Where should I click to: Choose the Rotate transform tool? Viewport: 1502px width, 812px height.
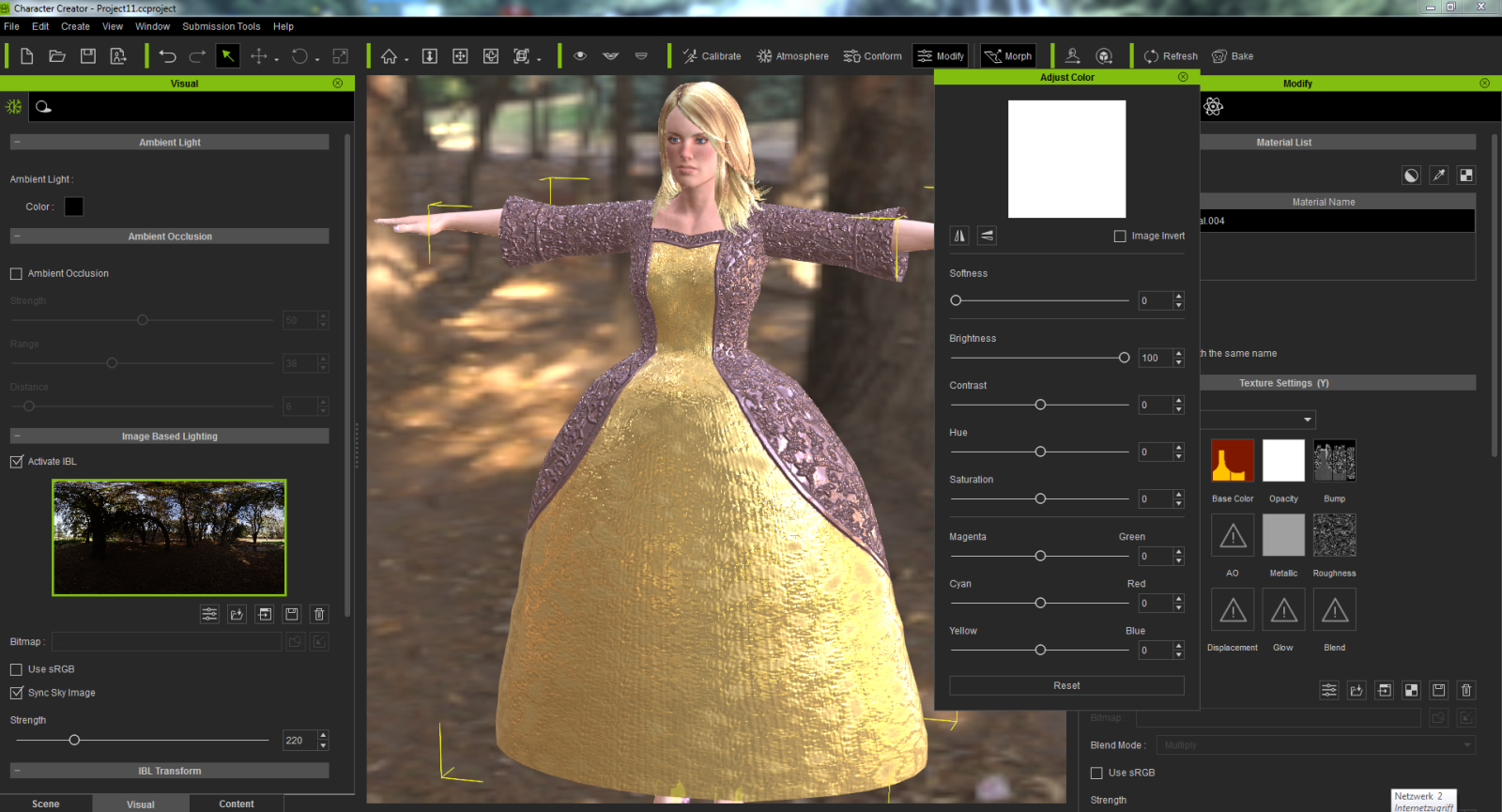(299, 56)
